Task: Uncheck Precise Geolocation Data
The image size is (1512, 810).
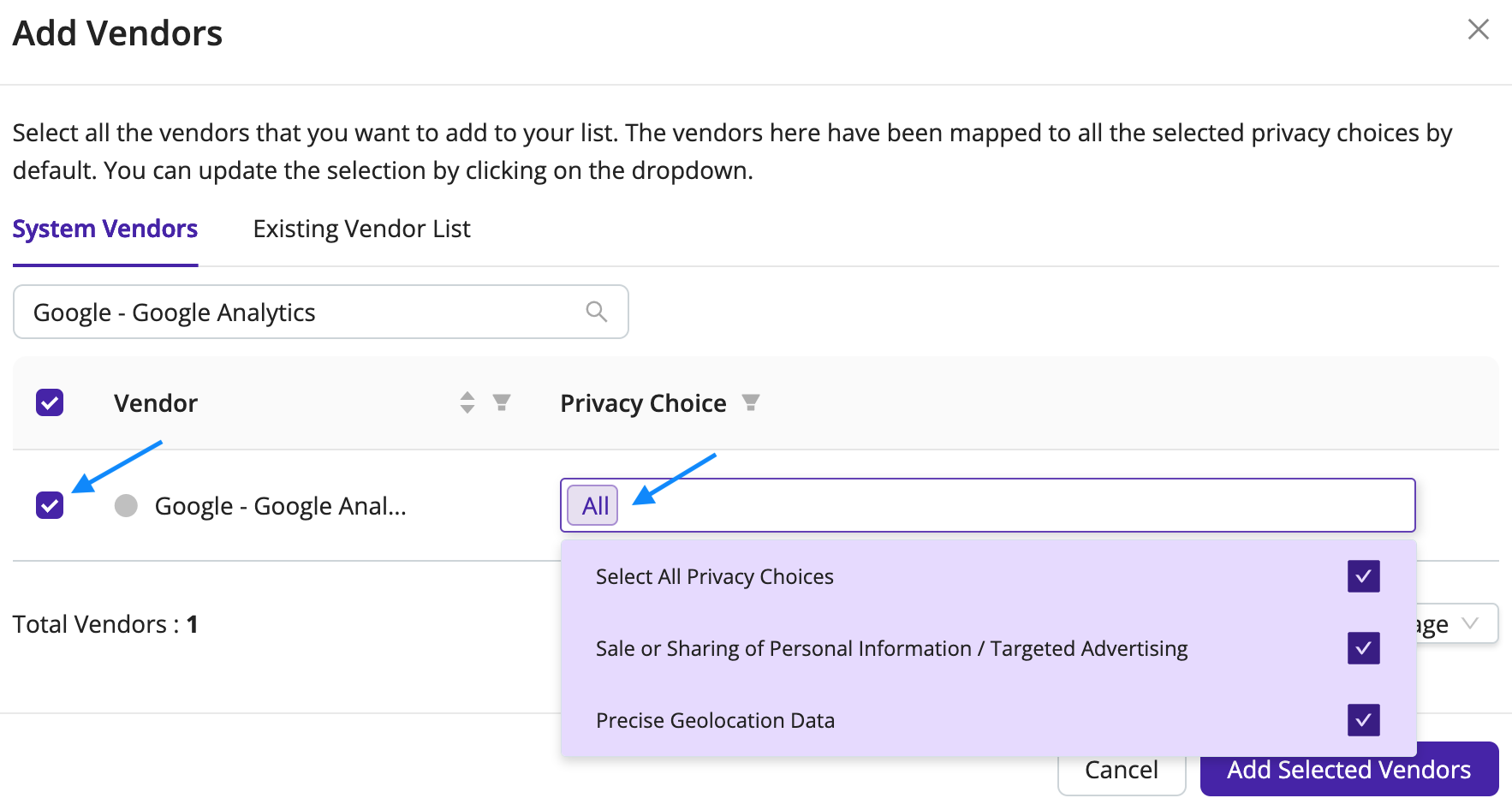Action: [x=1363, y=720]
